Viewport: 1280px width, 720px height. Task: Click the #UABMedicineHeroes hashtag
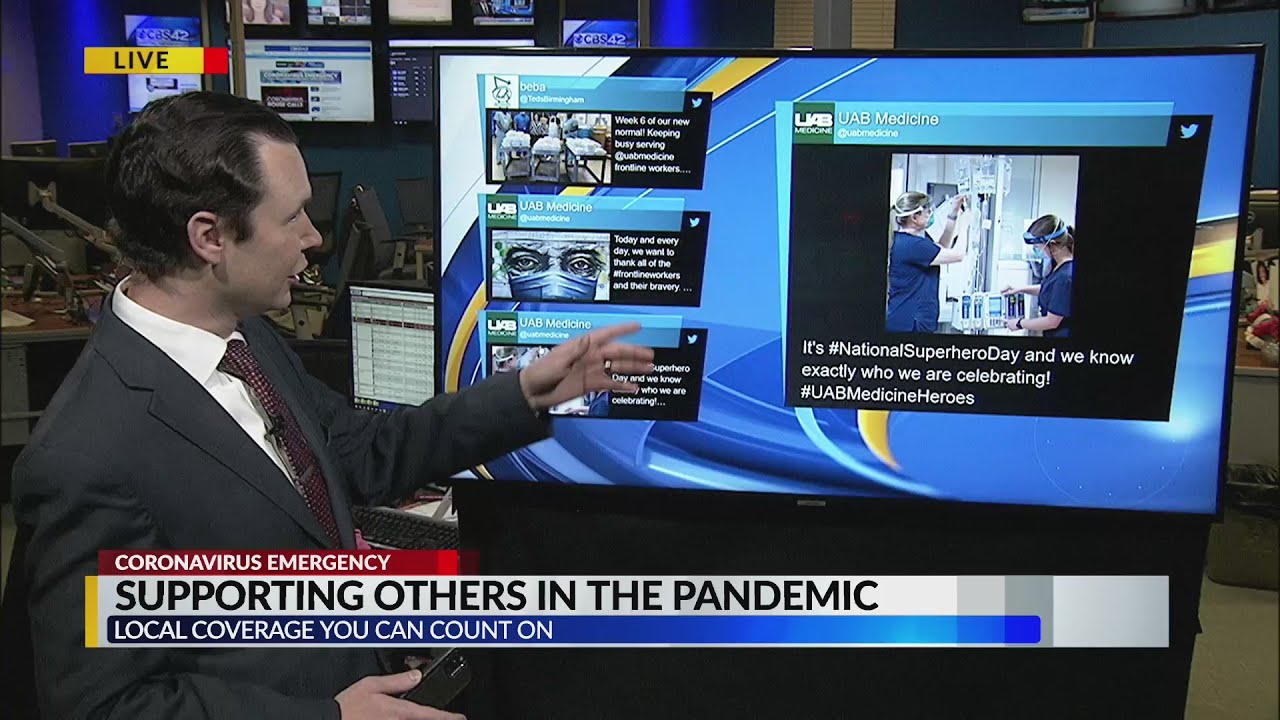(887, 397)
